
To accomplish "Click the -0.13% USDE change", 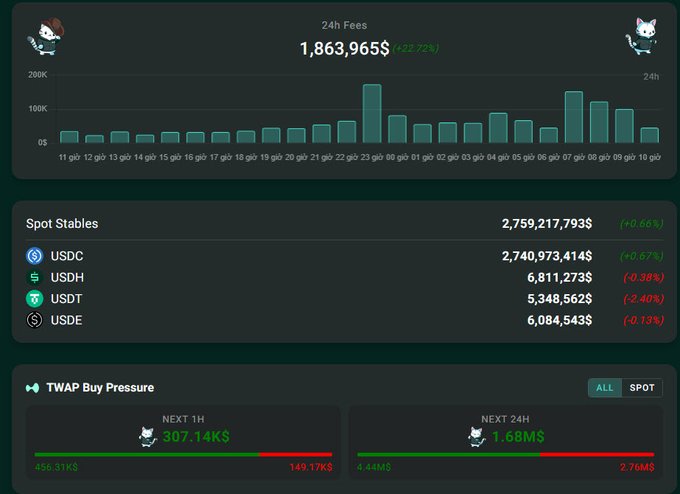I will [643, 320].
